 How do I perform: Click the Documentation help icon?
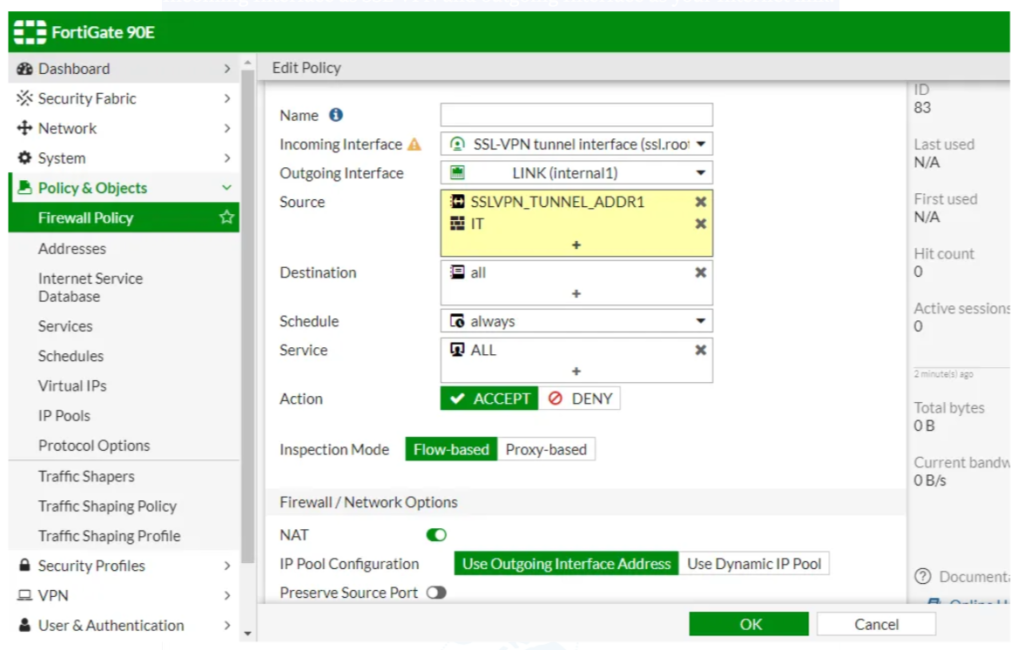(x=923, y=576)
